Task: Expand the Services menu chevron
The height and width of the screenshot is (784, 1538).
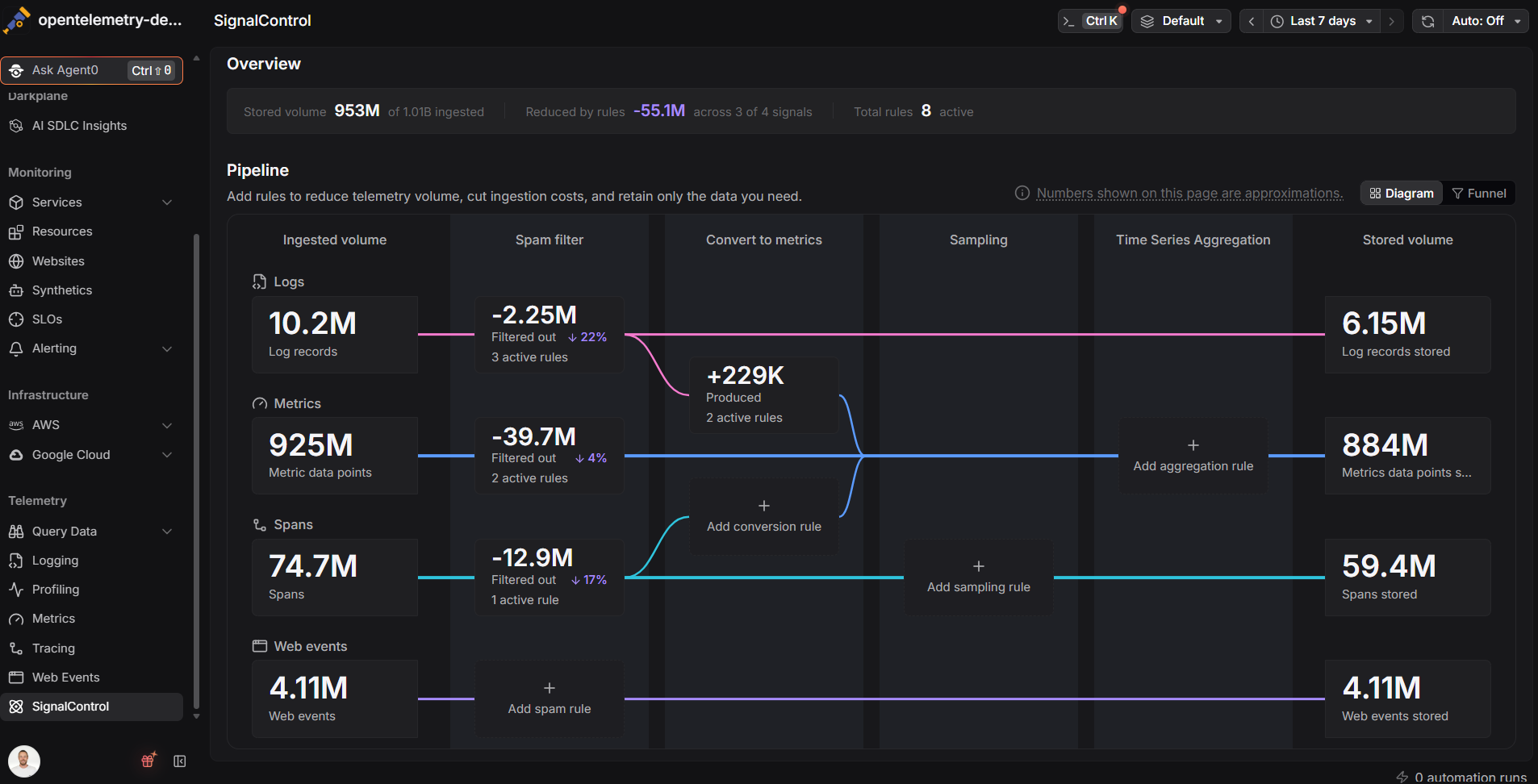Action: tap(167, 202)
